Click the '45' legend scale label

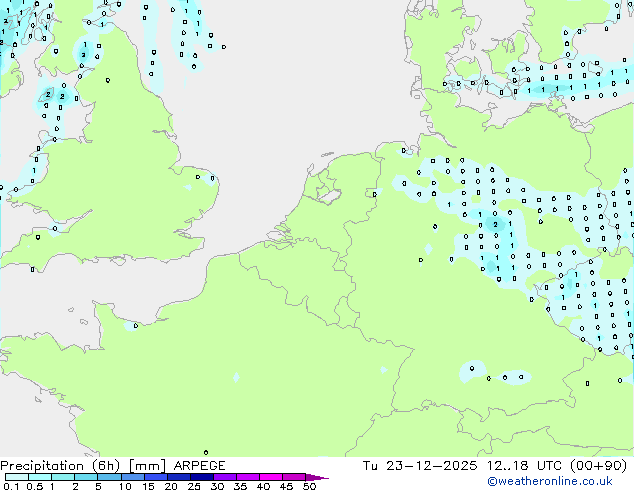(286, 486)
